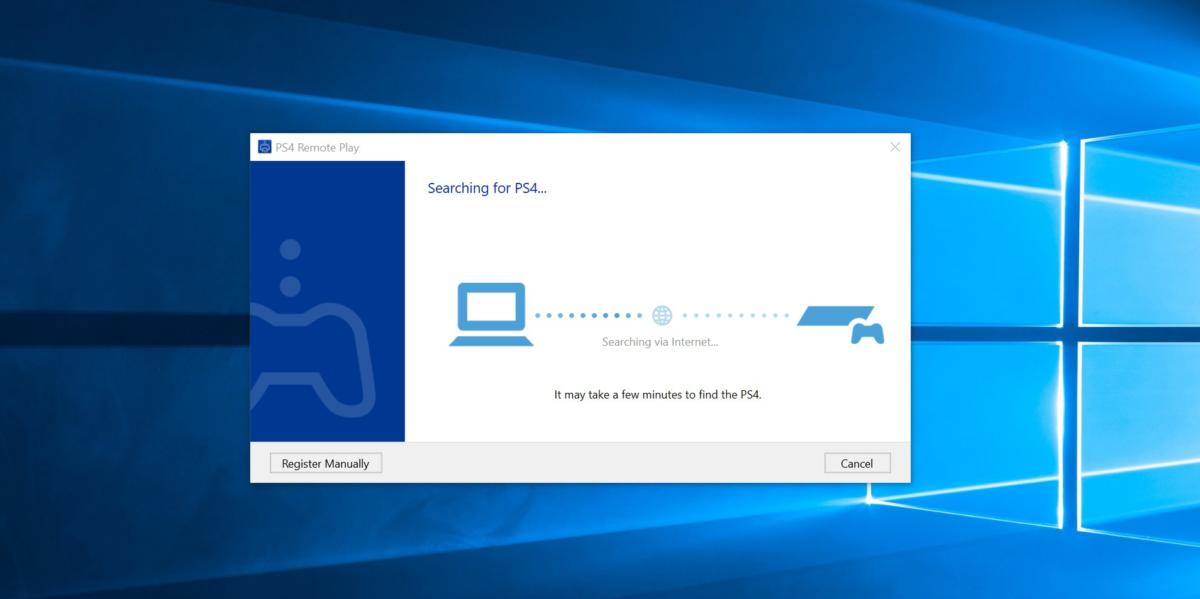Screen dimensions: 1200x599
Task: Select the laptop computer icon
Action: pyautogui.click(x=491, y=314)
